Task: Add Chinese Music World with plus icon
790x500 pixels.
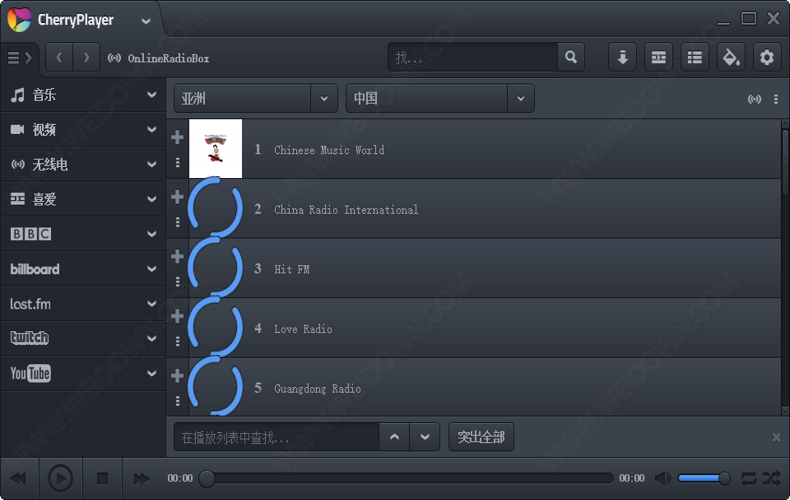Action: [177, 137]
